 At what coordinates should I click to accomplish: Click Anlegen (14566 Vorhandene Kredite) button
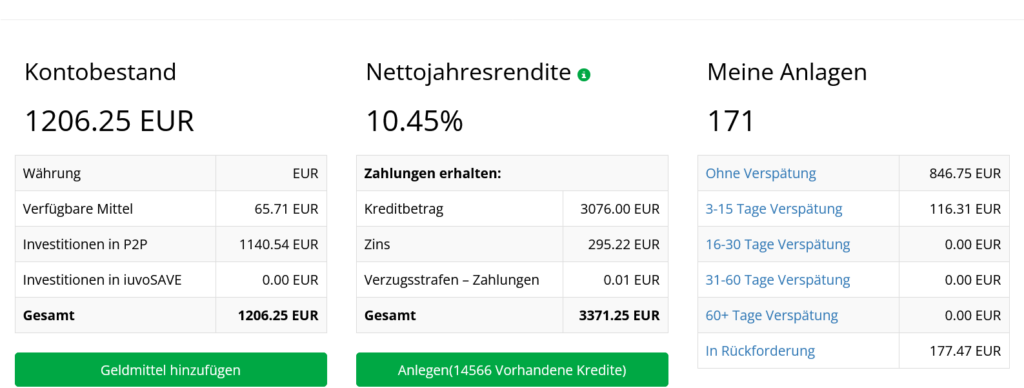click(512, 370)
